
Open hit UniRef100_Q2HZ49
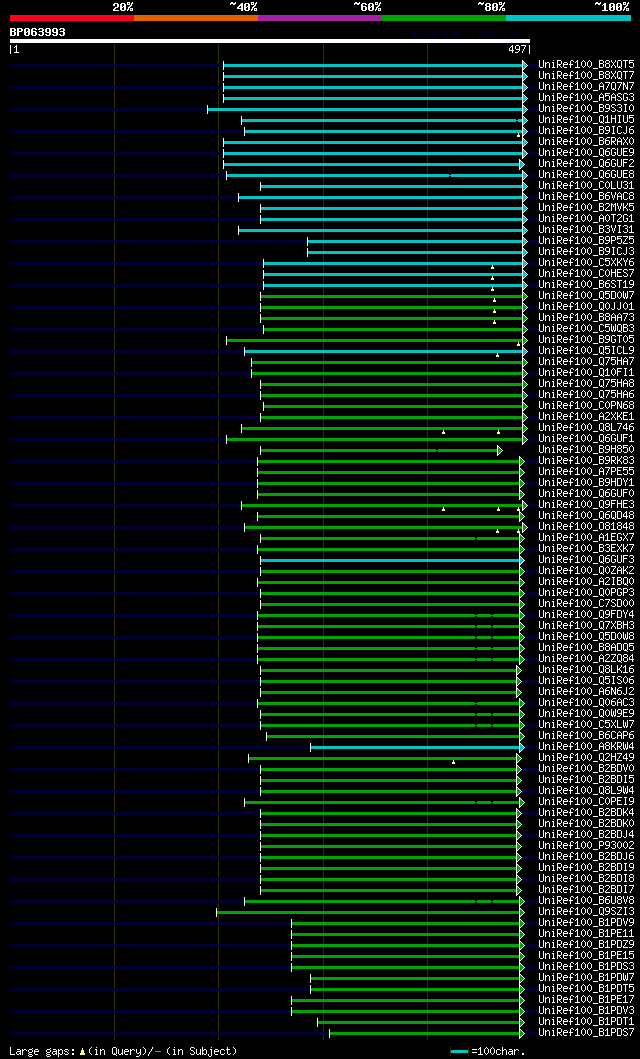tap(587, 758)
